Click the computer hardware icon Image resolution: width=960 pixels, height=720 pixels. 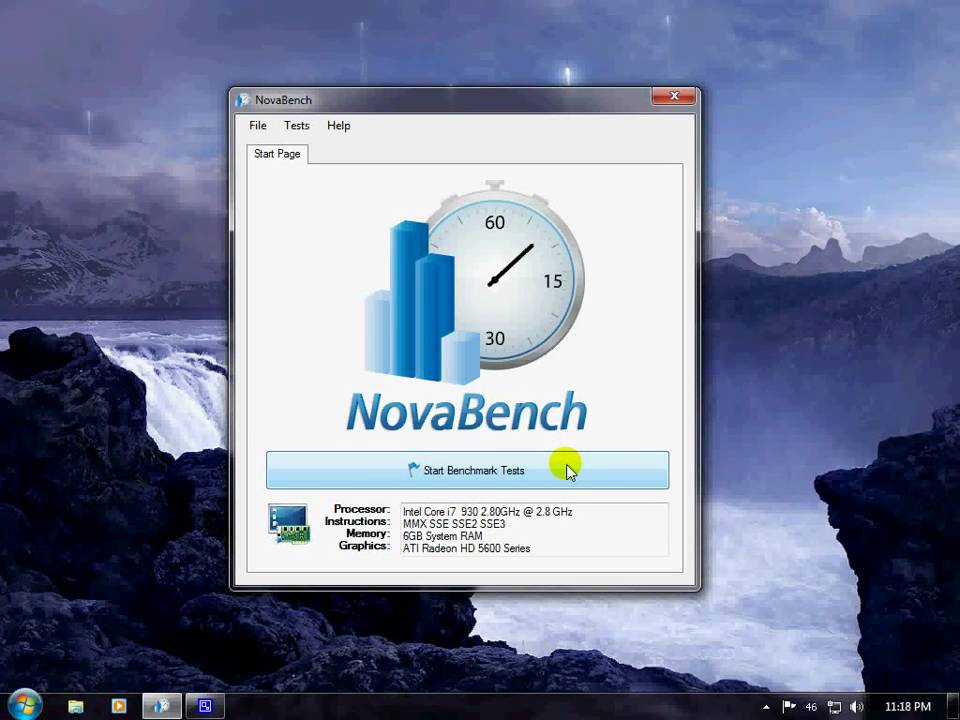pos(289,523)
